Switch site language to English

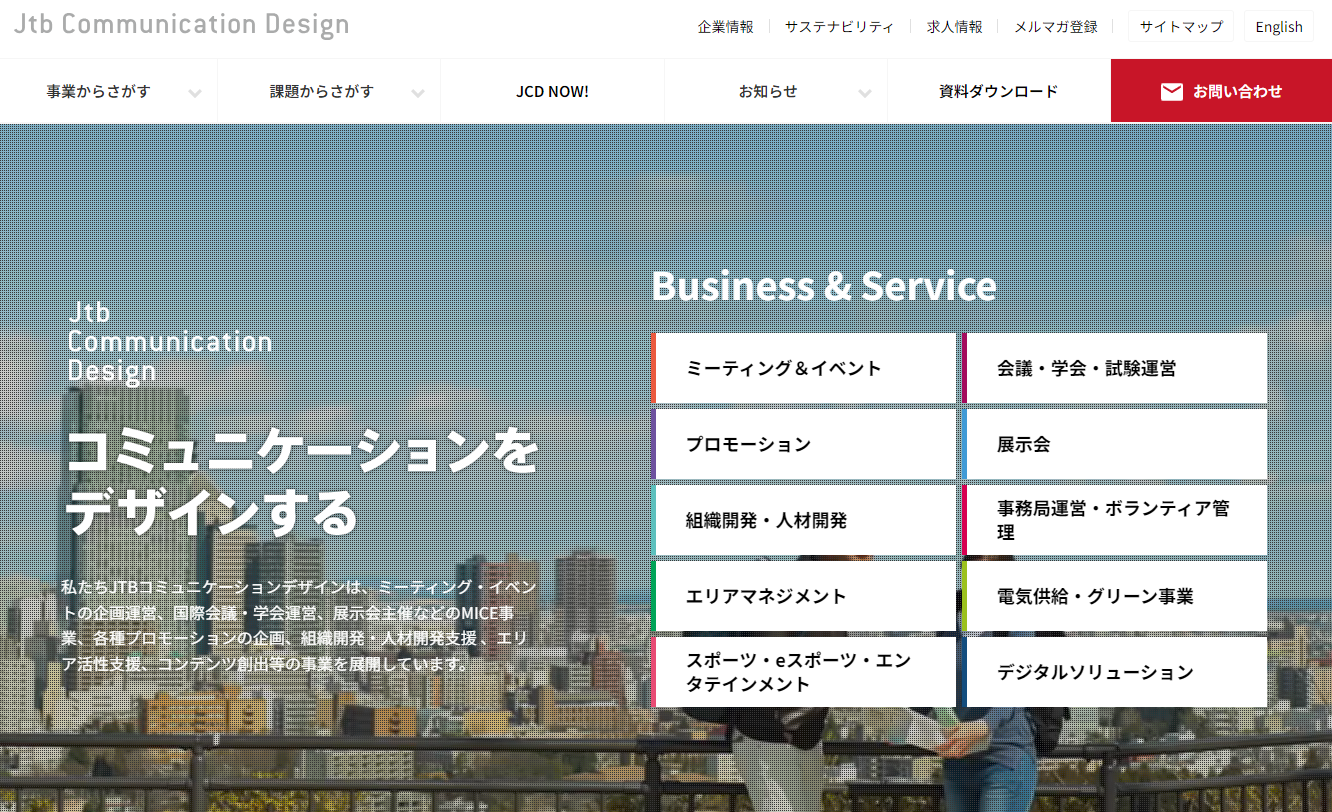point(1279,27)
